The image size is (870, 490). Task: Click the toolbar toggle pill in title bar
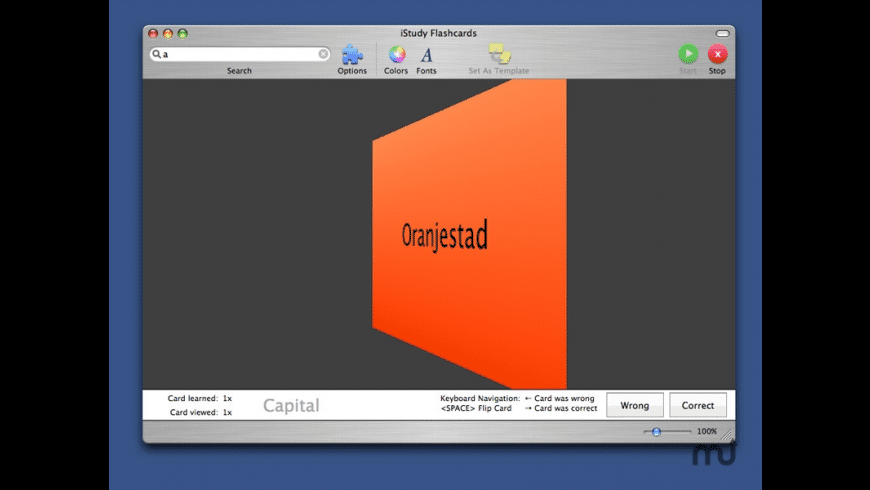click(722, 33)
